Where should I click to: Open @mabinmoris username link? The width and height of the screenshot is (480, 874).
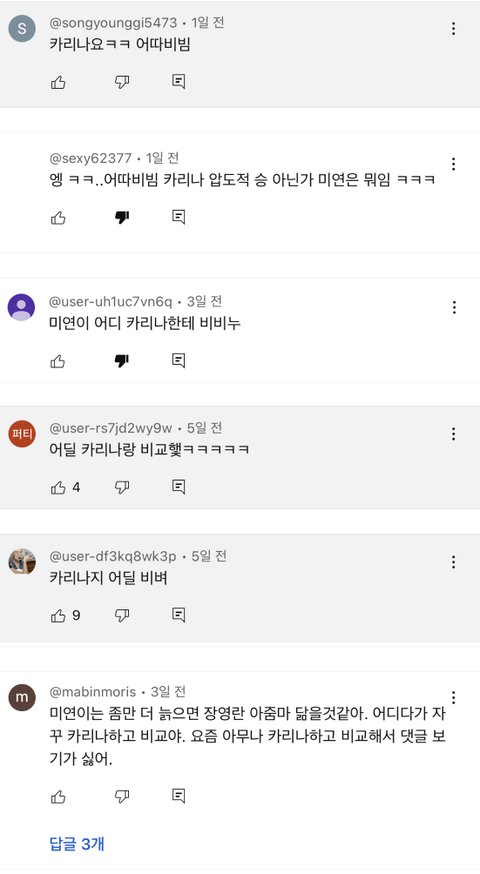pos(93,692)
